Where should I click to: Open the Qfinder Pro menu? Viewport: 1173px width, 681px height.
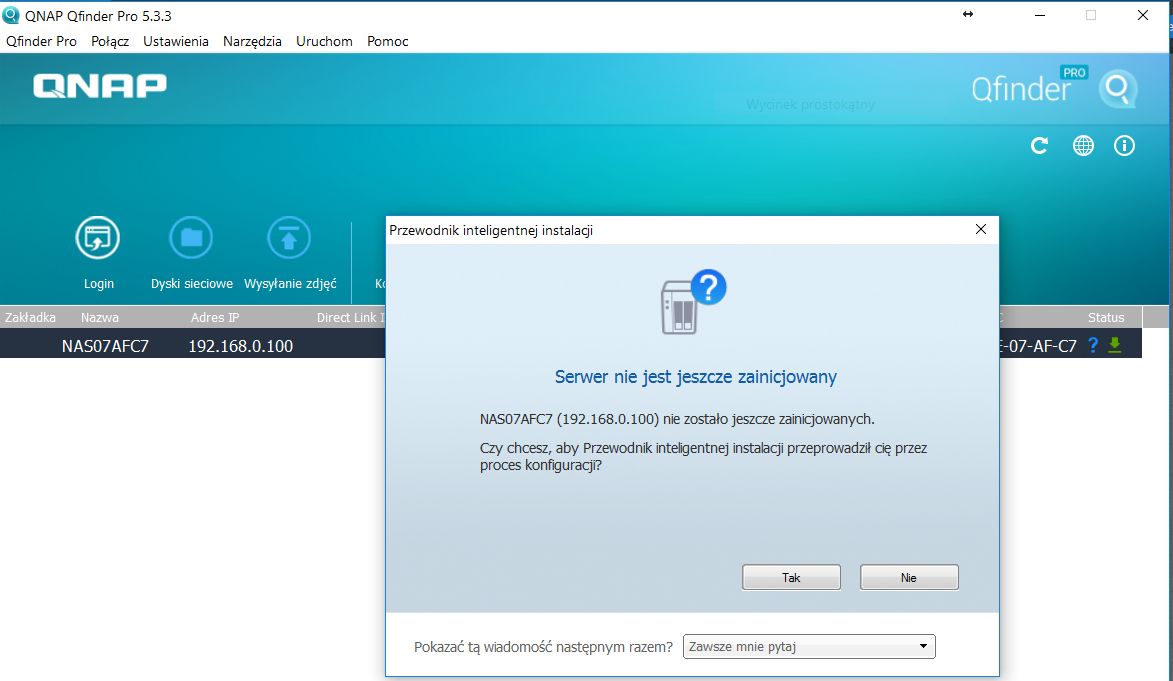(41, 41)
